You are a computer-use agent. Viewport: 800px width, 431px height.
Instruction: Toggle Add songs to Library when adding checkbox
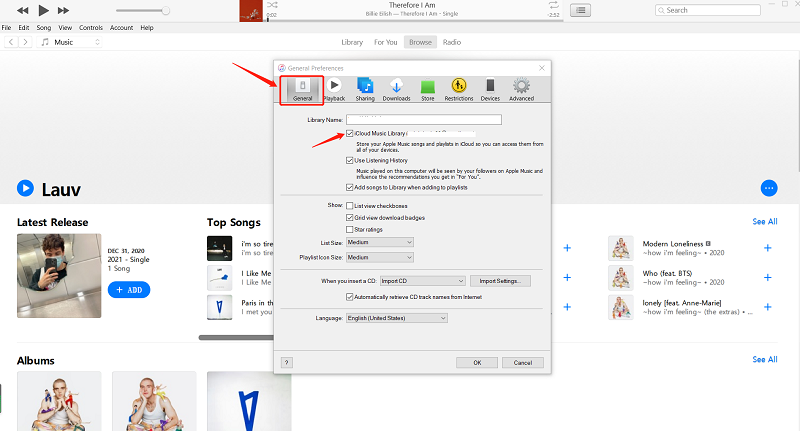click(349, 187)
